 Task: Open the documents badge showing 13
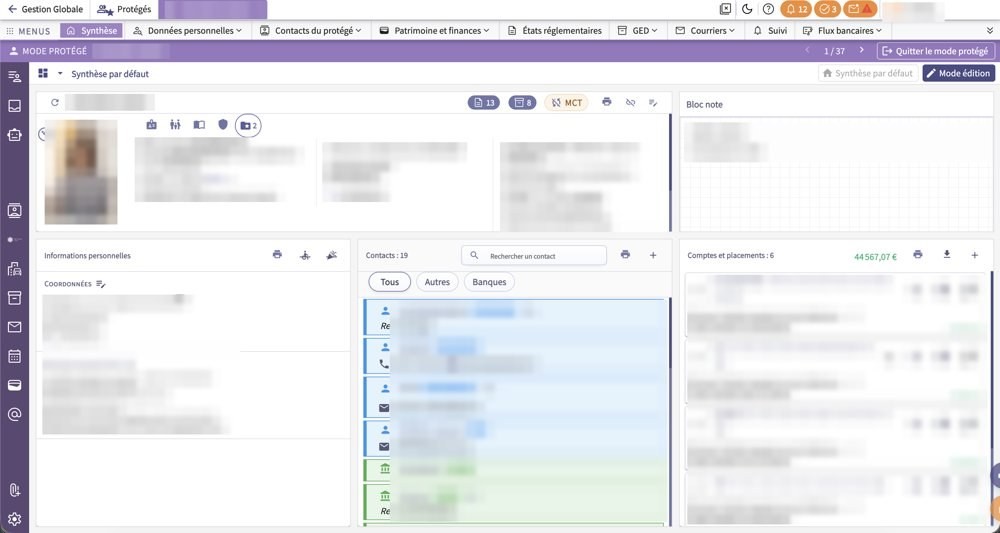[x=483, y=103]
